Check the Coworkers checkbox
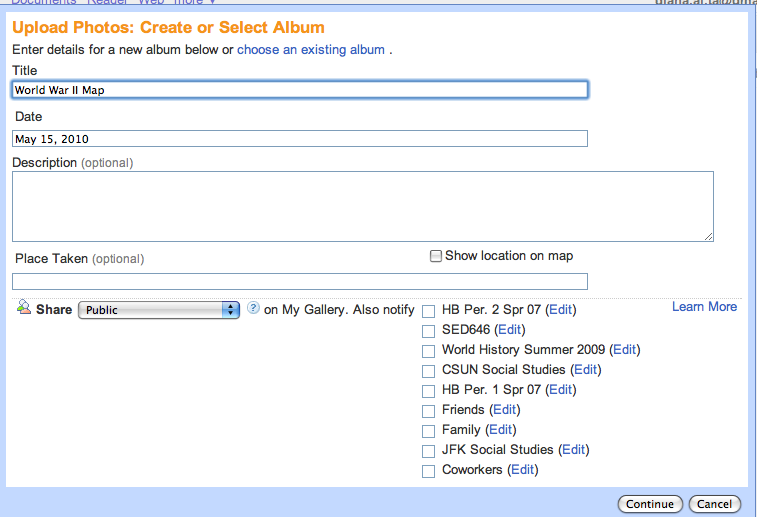 429,471
